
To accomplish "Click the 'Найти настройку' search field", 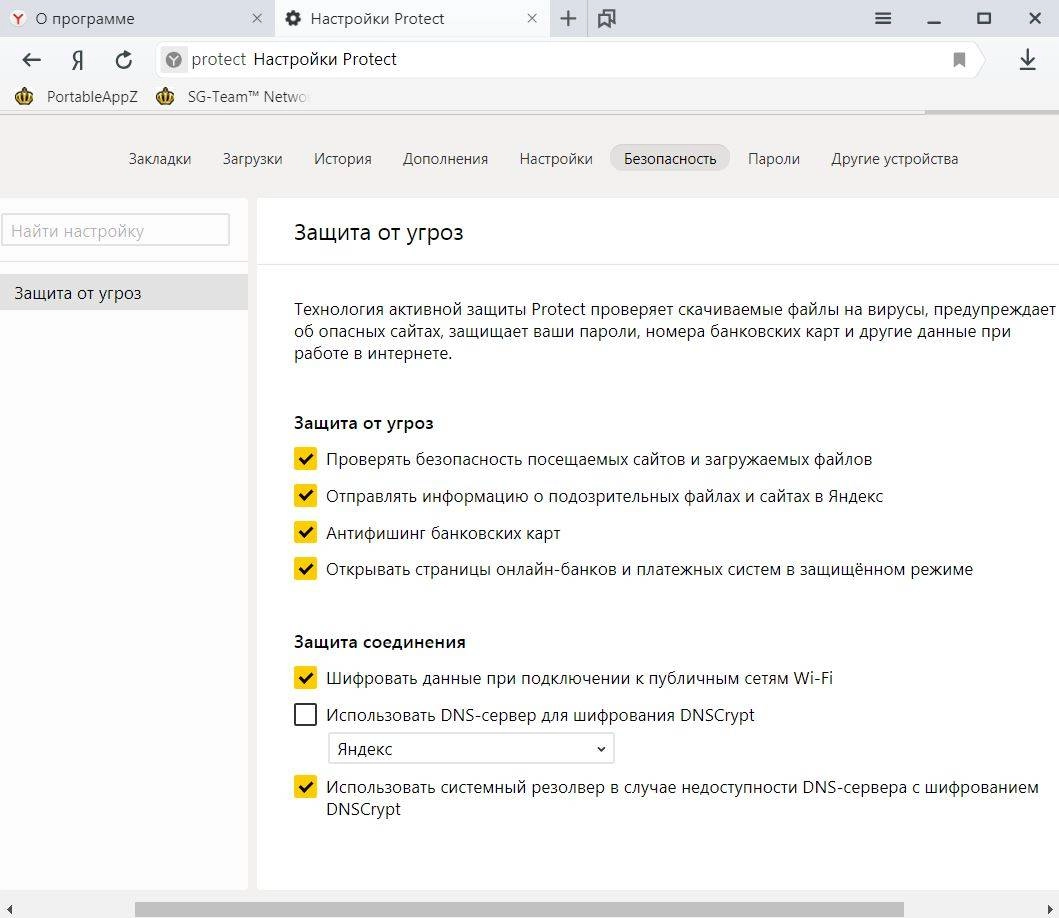I will click(x=115, y=230).
